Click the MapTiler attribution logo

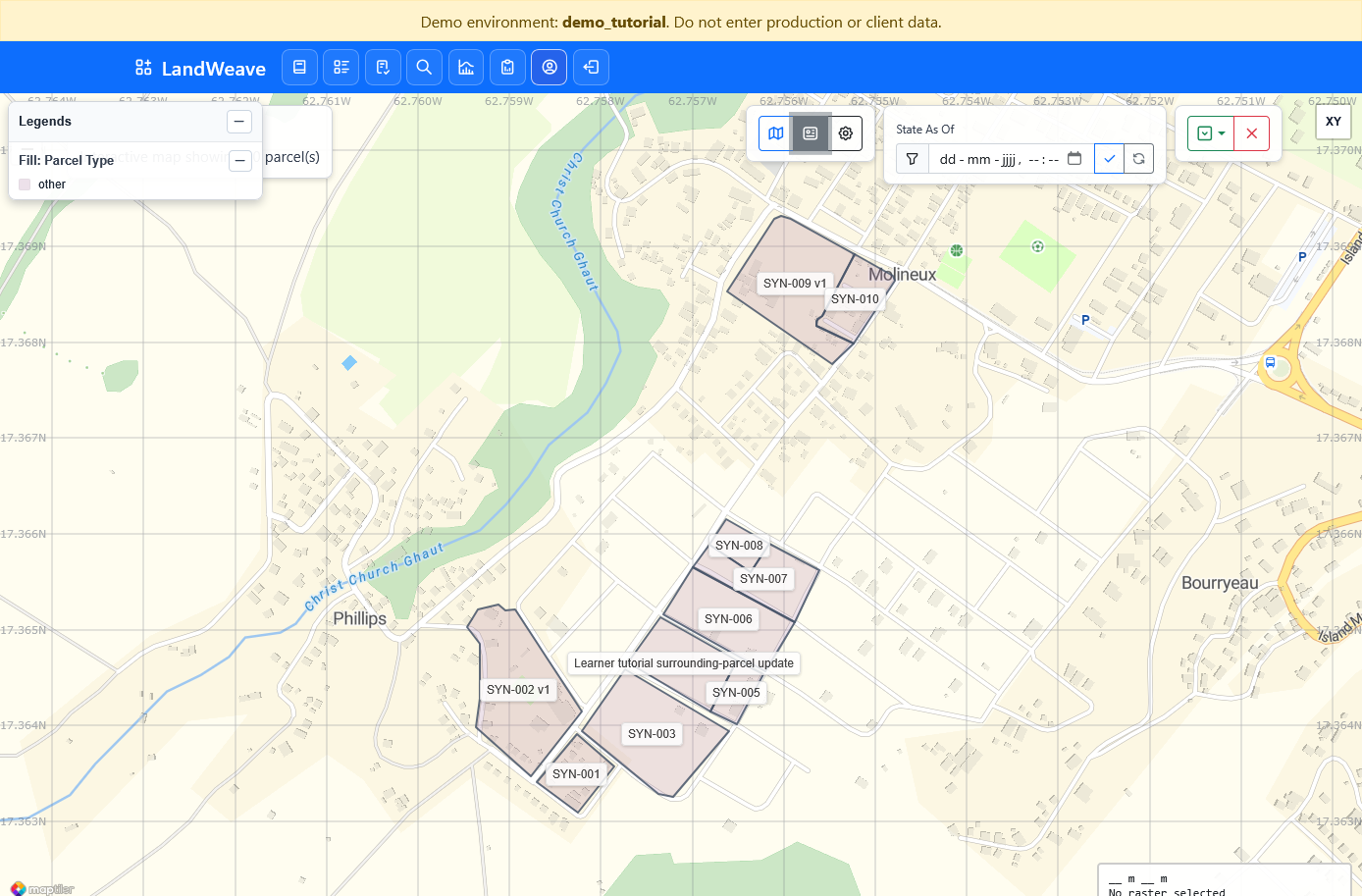(x=43, y=889)
